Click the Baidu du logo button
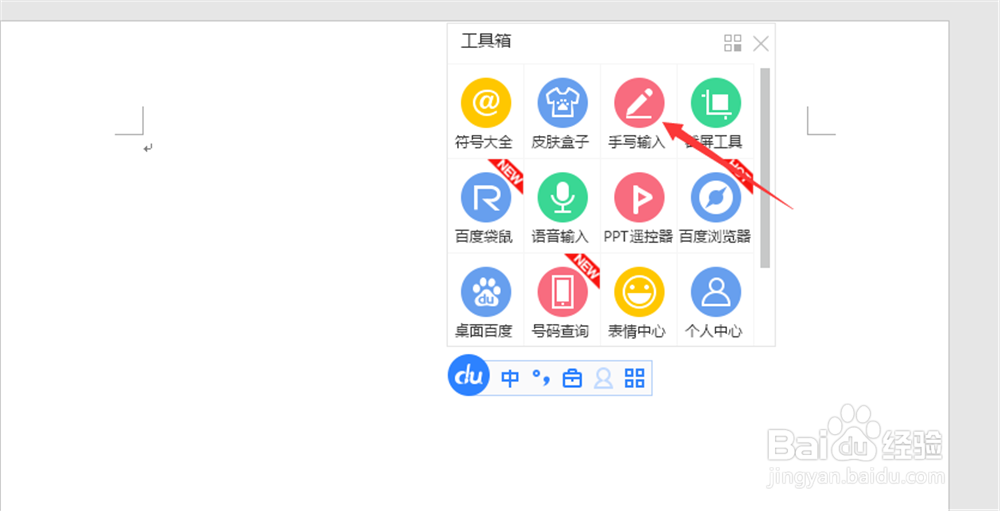Image resolution: width=1000 pixels, height=511 pixels. [x=469, y=377]
